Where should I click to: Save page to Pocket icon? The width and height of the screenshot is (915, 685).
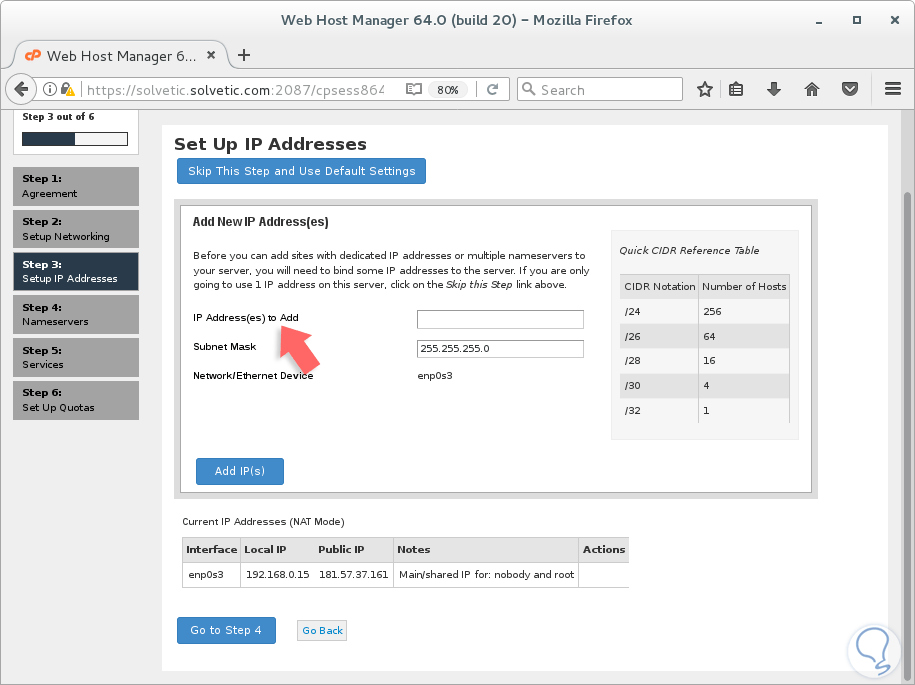[x=850, y=89]
